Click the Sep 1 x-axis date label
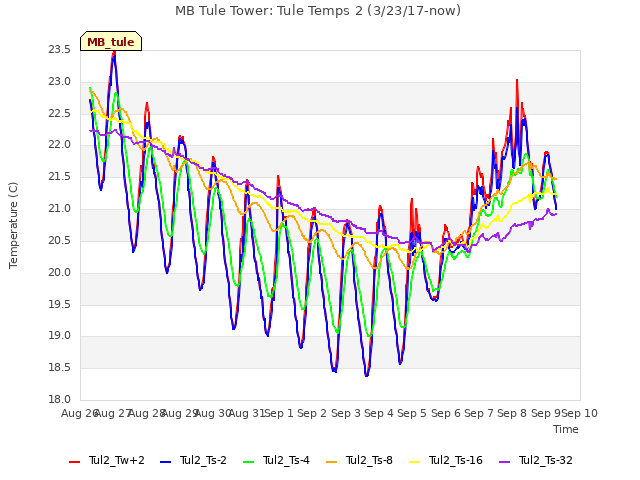This screenshot has height=480, width=640. [279, 413]
